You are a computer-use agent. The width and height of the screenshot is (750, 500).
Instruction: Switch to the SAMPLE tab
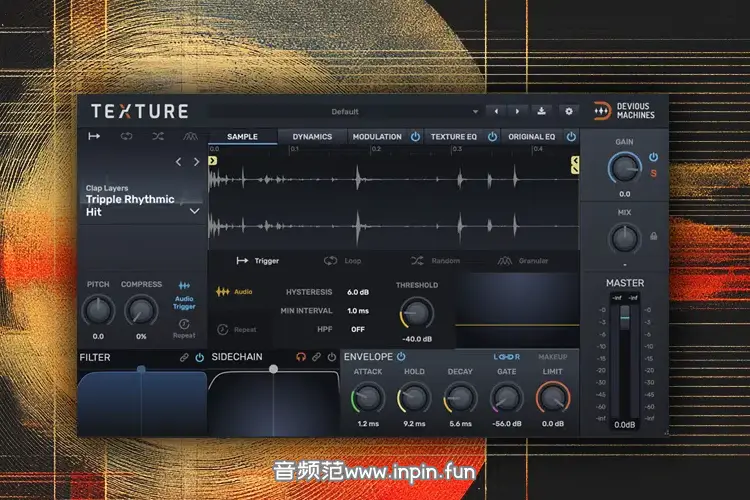coord(243,137)
